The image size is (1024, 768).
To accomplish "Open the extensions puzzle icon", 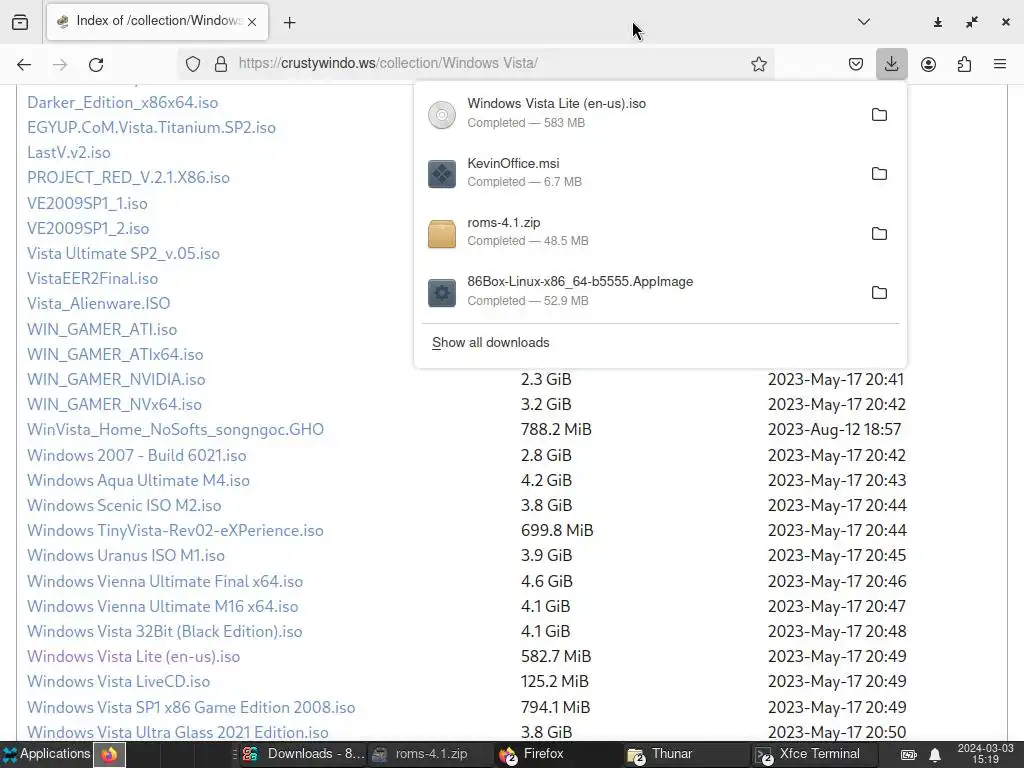I will 964,64.
